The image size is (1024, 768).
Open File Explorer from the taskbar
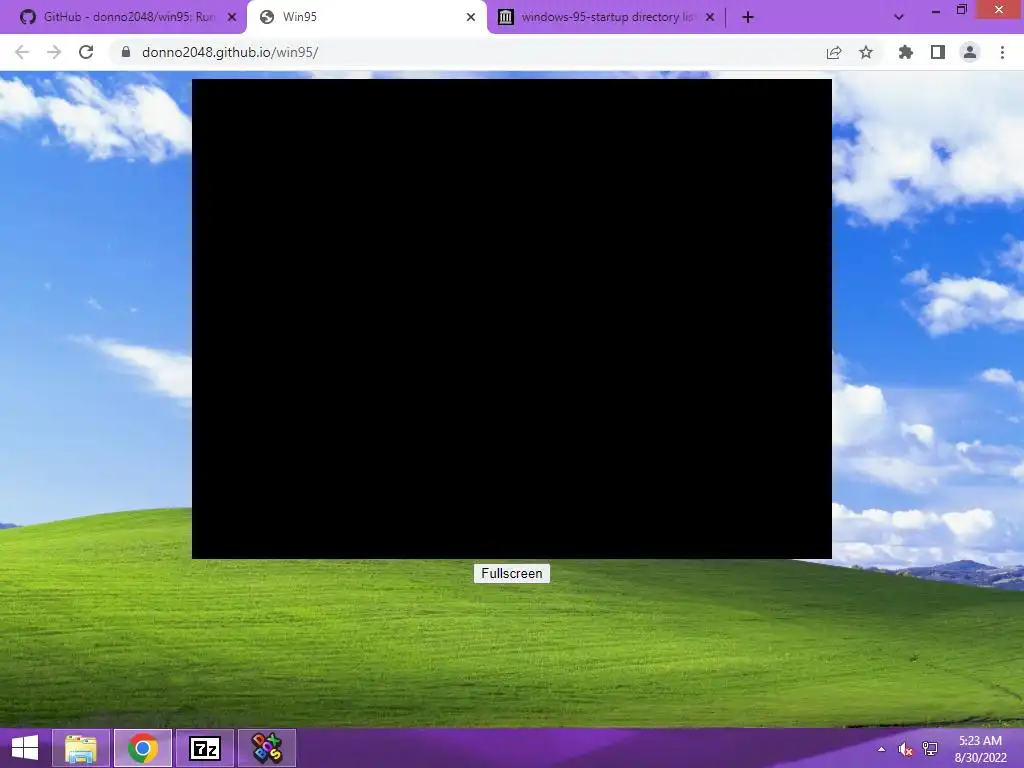click(81, 748)
